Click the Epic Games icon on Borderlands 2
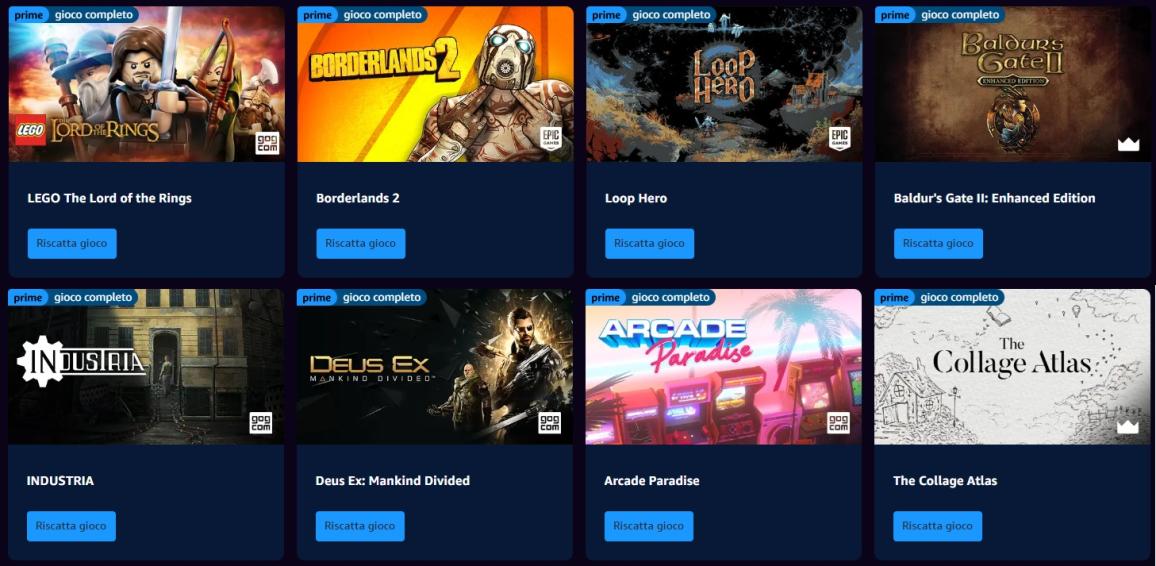Screen dimensions: 1156x566 [551, 139]
